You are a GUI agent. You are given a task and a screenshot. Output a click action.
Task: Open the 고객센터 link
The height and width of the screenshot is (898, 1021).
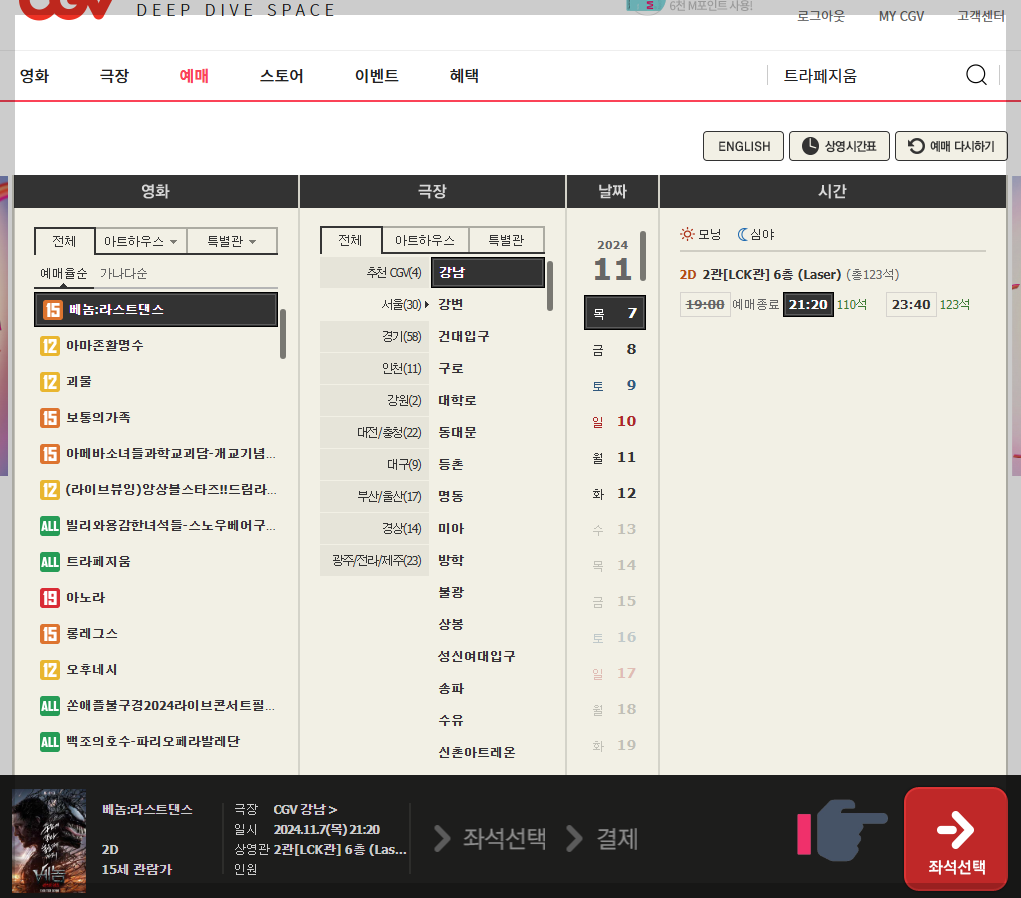[981, 16]
